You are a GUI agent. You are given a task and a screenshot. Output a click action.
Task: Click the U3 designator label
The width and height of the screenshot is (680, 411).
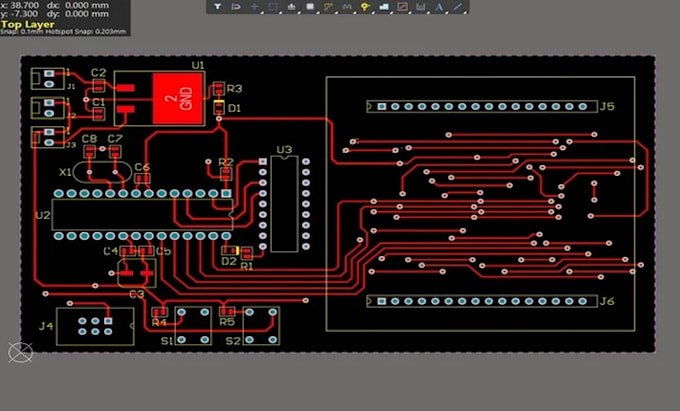(284, 150)
